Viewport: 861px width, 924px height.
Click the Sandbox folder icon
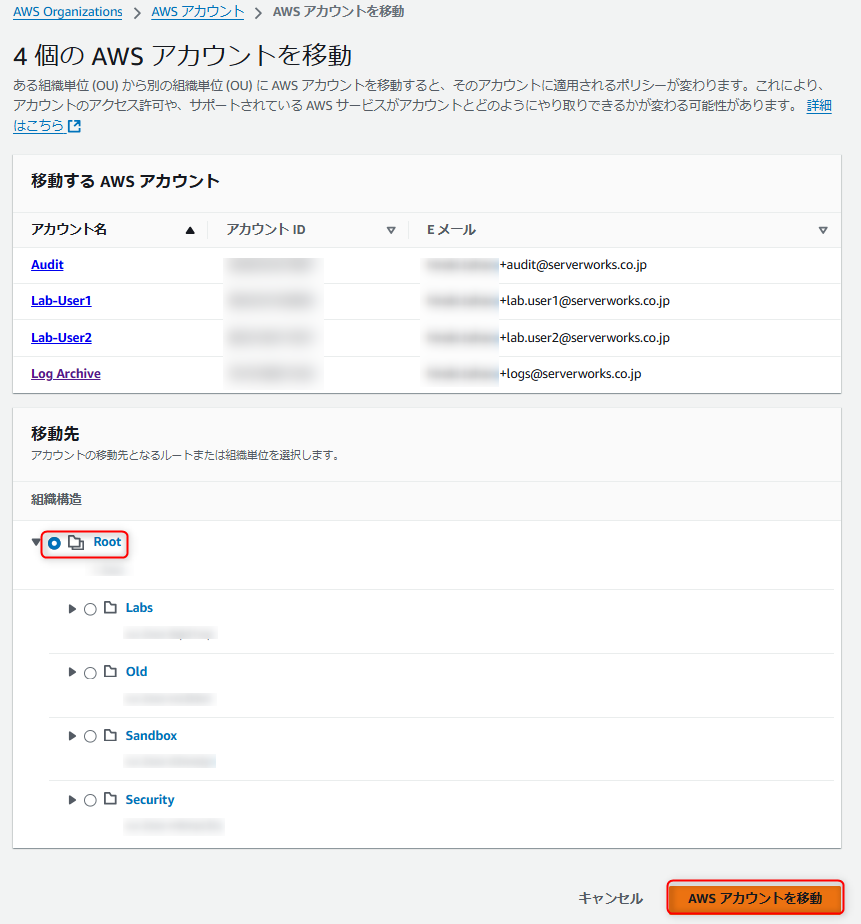[x=110, y=735]
